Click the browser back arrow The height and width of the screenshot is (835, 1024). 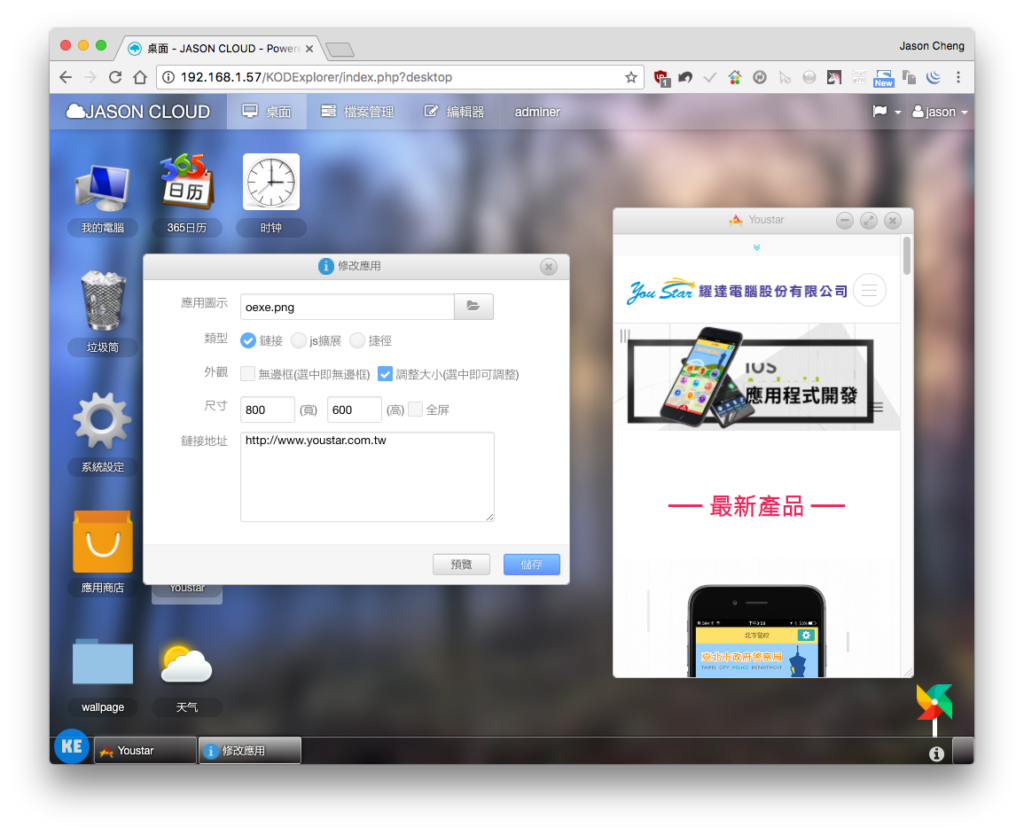coord(66,77)
